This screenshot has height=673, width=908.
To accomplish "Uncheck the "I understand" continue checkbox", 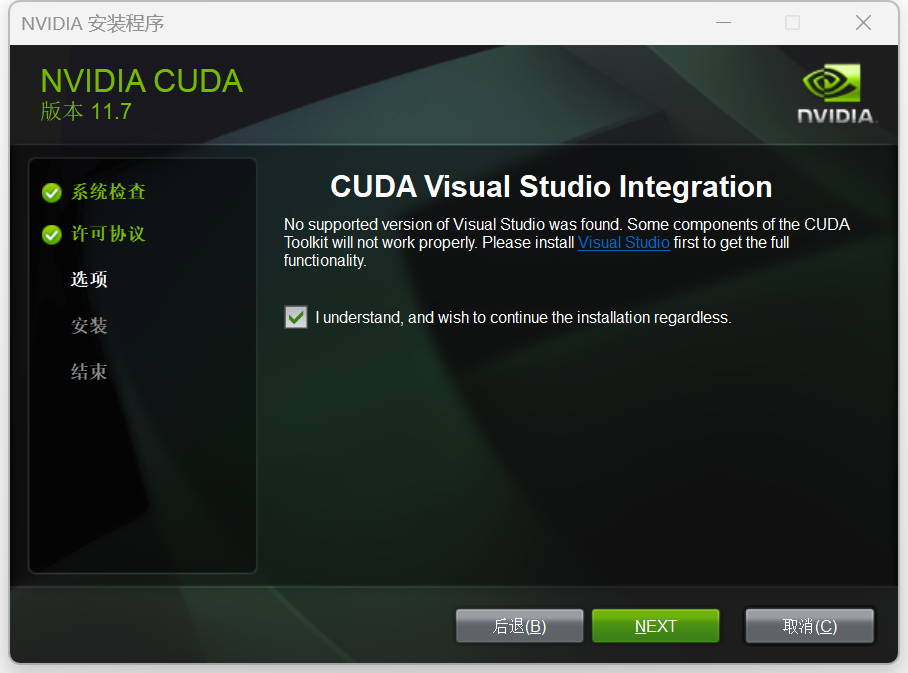I will click(296, 317).
